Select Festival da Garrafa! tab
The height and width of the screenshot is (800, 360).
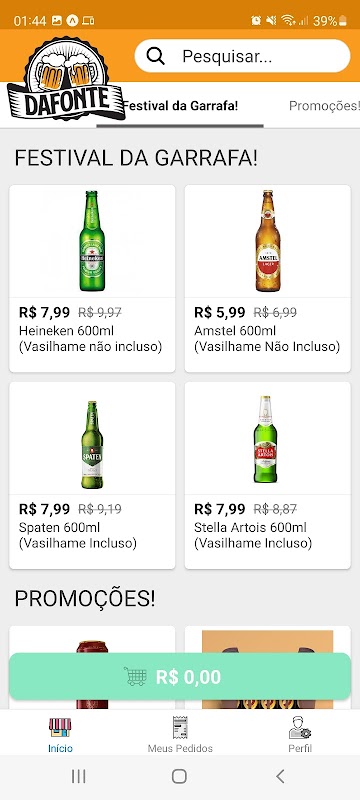tap(181, 106)
